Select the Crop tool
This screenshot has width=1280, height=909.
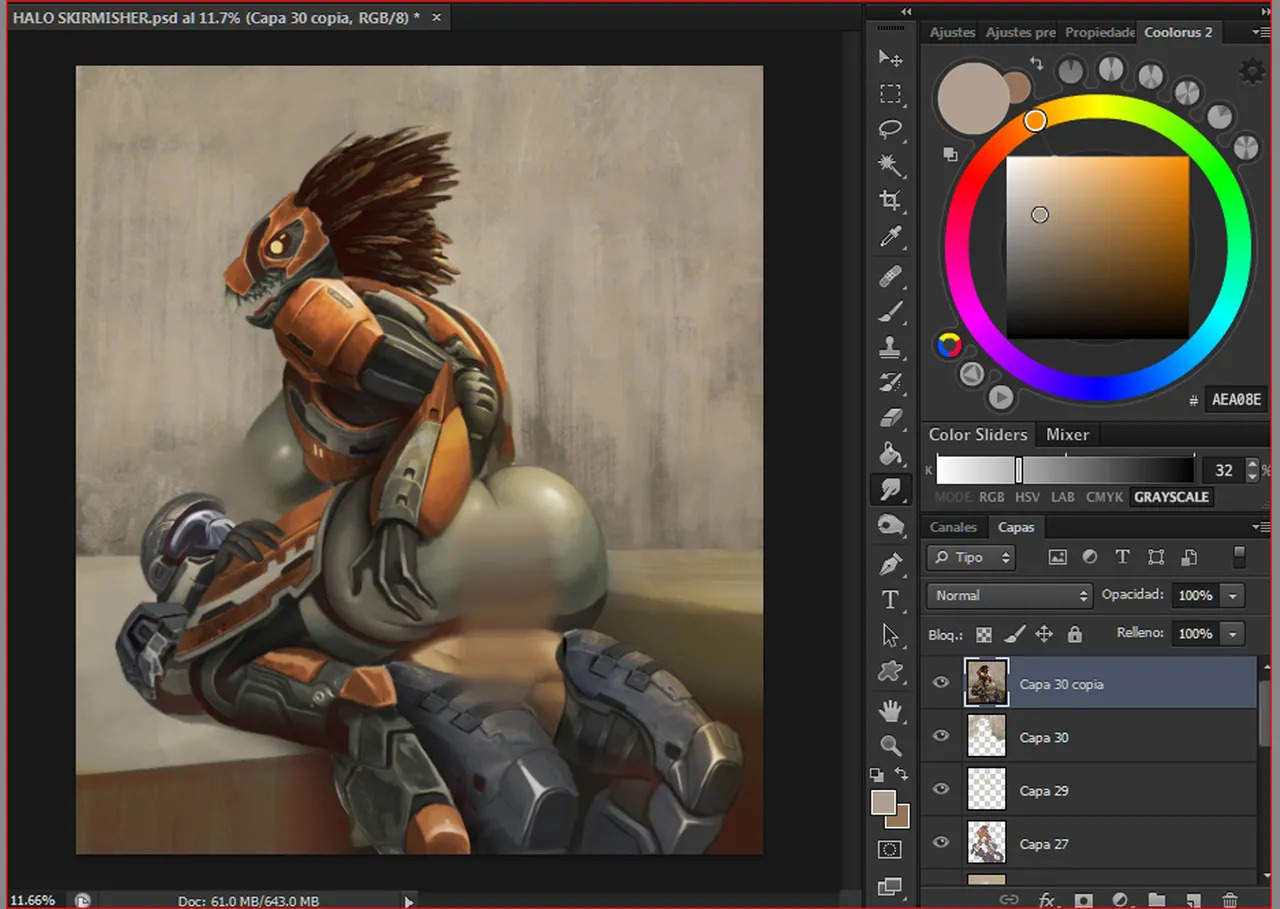[x=890, y=201]
